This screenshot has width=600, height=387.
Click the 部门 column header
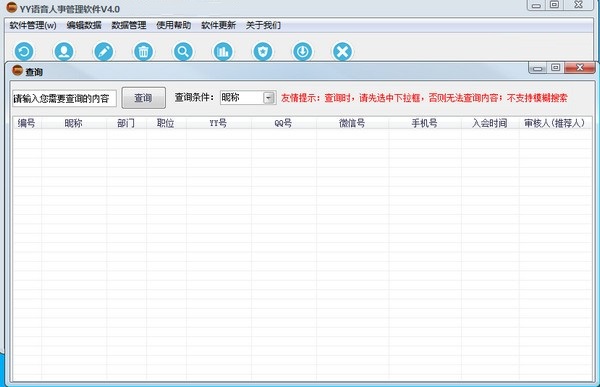coord(126,123)
